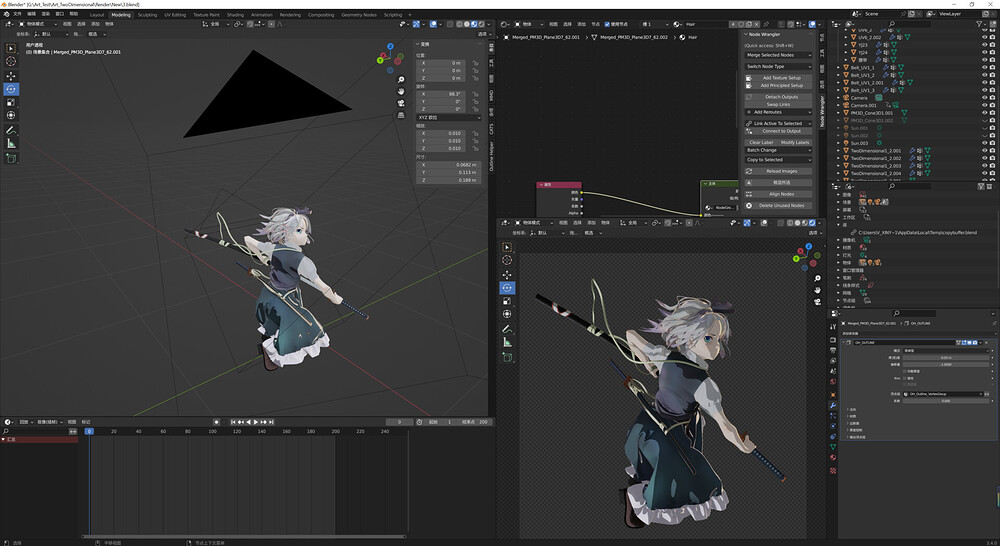This screenshot has height=546, width=1000.
Task: Click the Delete Unused Nodes button
Action: tap(778, 206)
